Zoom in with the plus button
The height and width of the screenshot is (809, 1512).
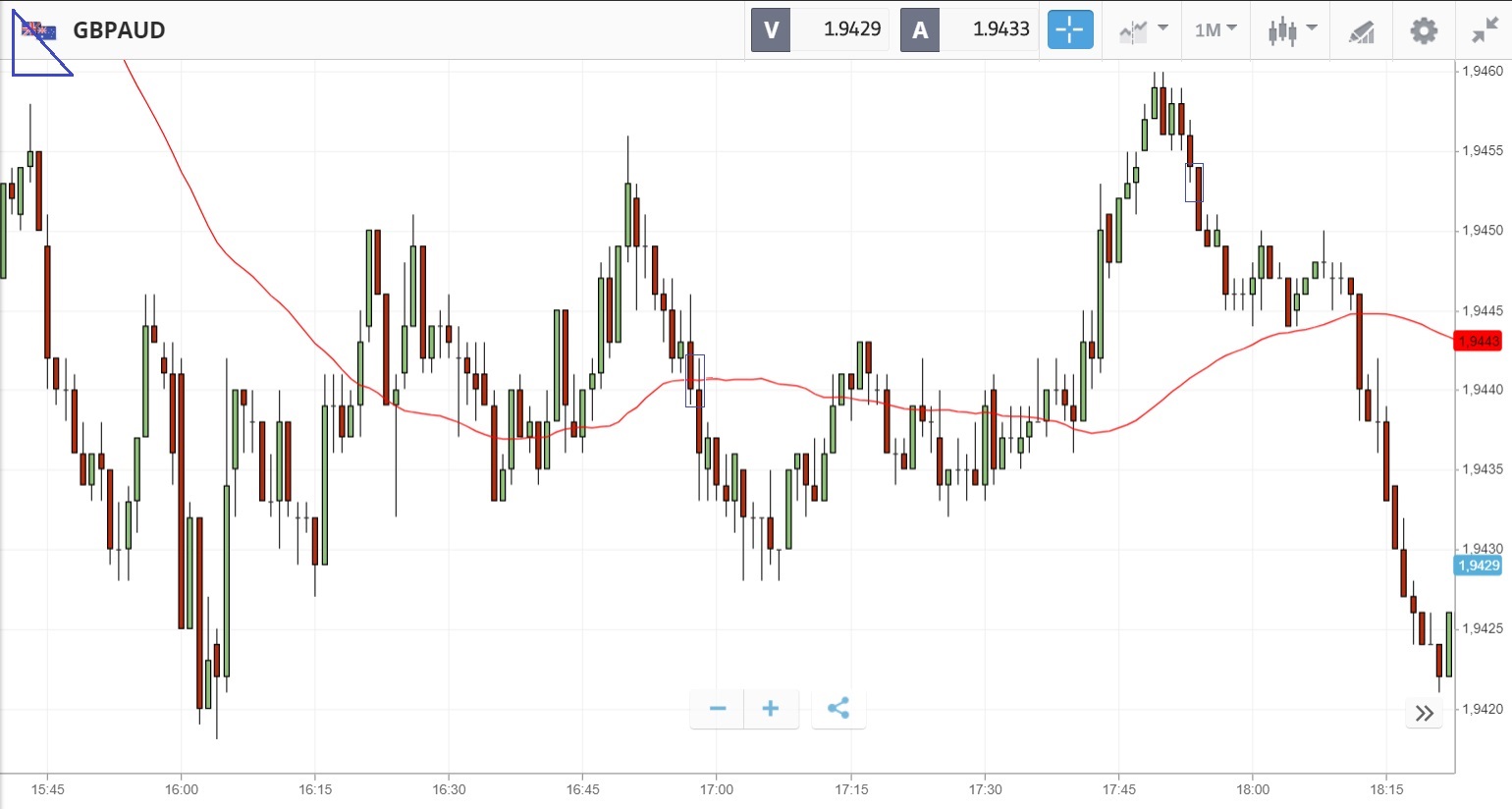pos(771,708)
